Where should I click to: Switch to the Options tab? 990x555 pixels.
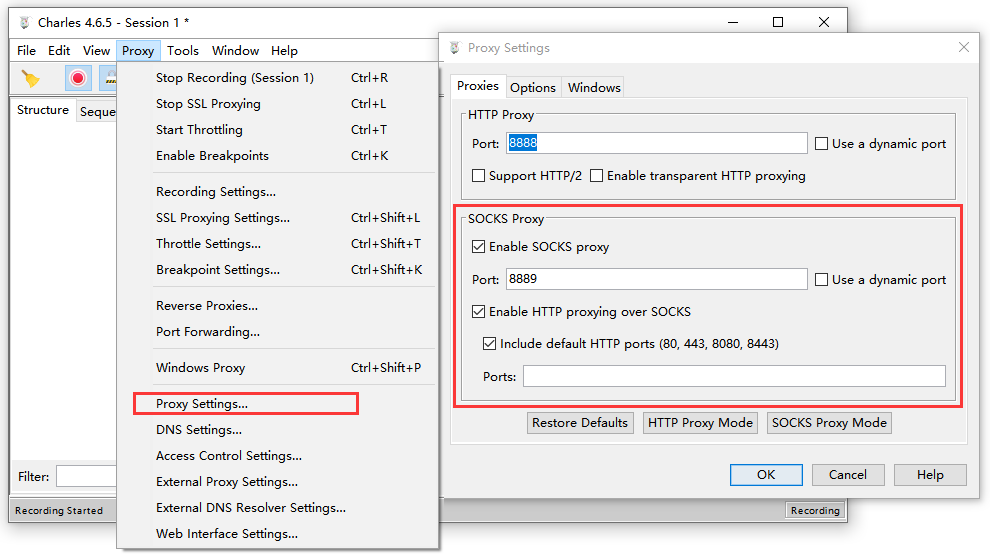pos(533,88)
